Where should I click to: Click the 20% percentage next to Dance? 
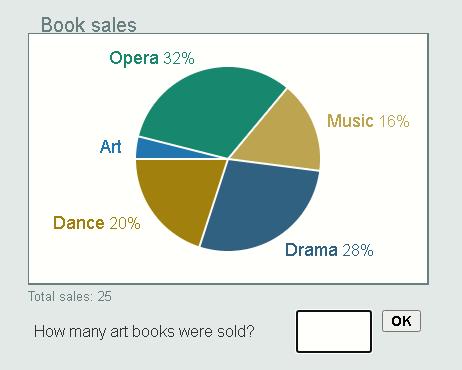(125, 223)
